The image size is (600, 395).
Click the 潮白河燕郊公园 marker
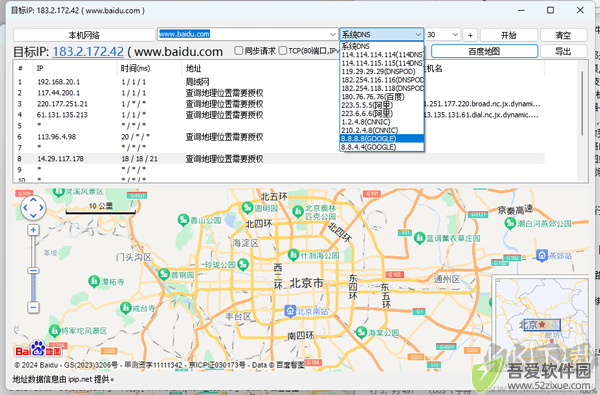(510, 223)
